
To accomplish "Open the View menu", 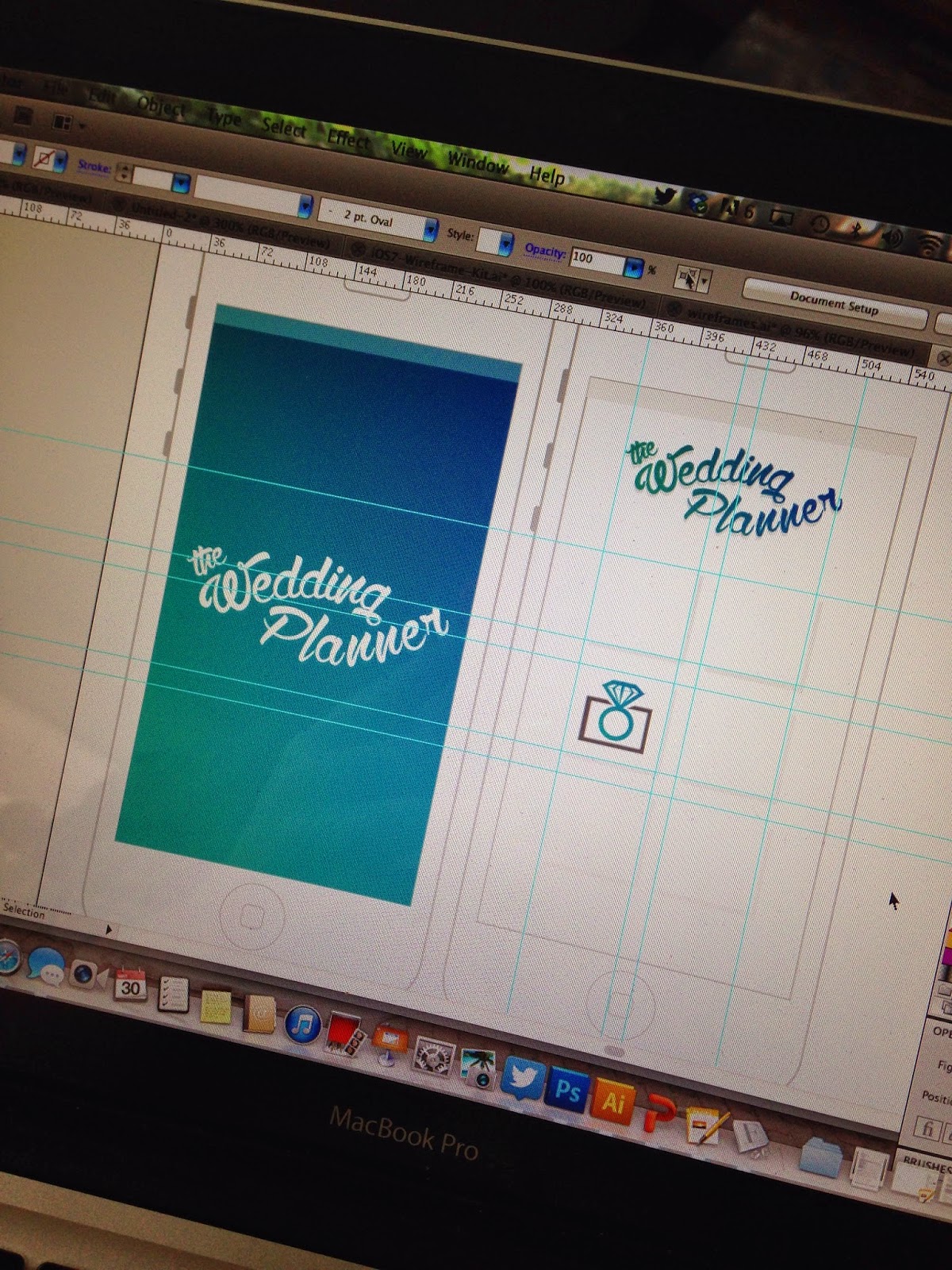I will (409, 149).
